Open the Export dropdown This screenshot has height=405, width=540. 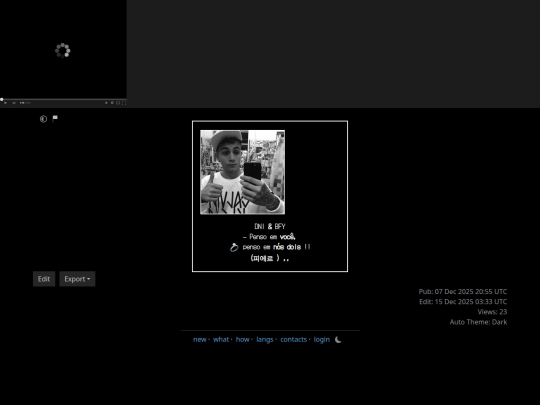point(77,279)
